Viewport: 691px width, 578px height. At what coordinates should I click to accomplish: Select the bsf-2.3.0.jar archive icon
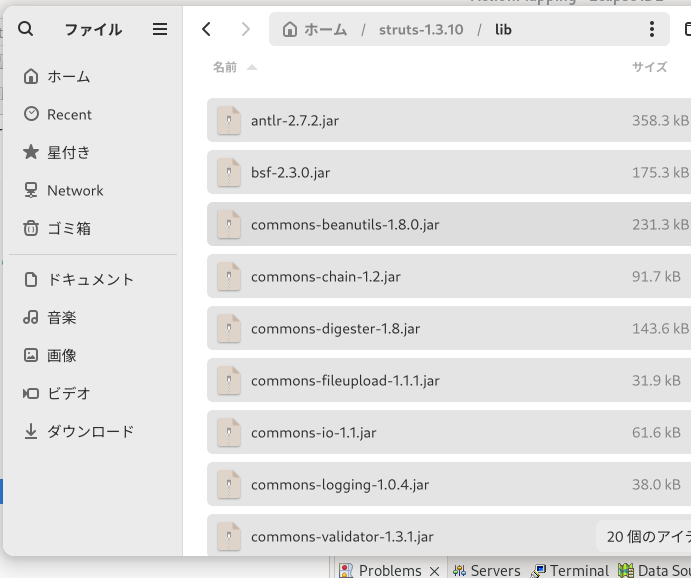(x=229, y=172)
